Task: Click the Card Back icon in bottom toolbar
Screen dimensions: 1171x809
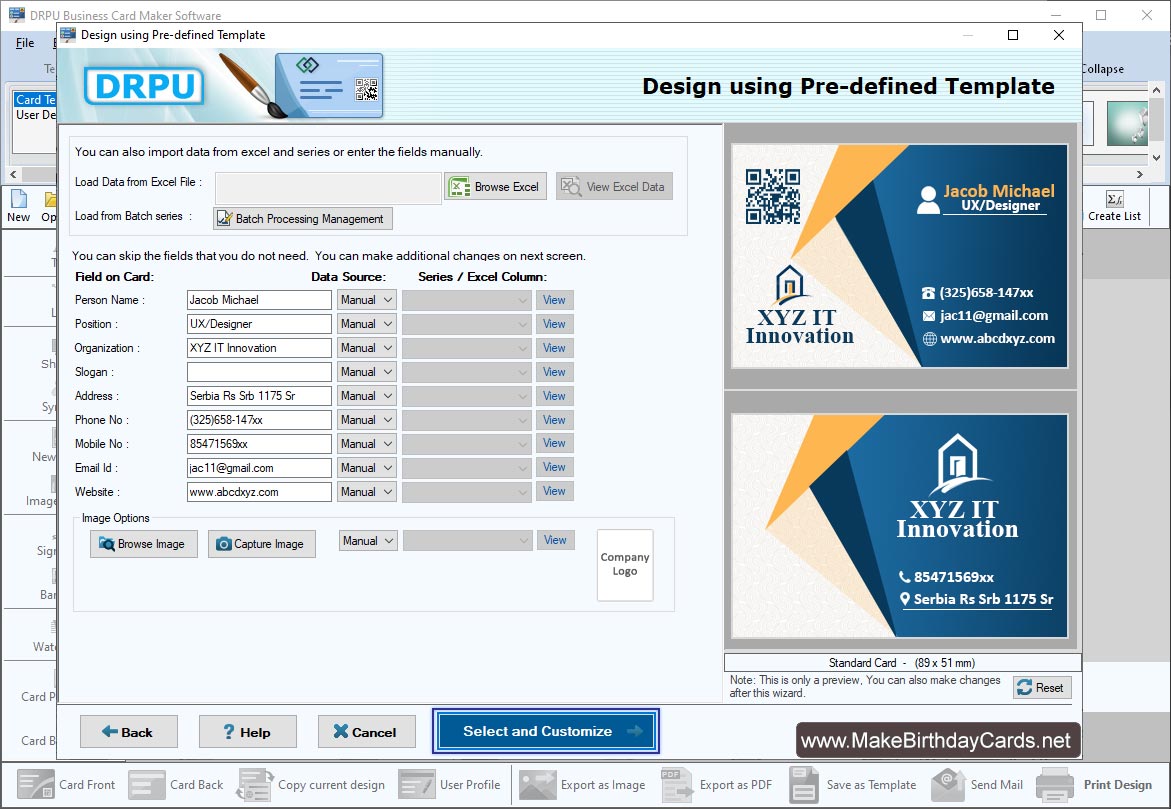Action: click(146, 784)
